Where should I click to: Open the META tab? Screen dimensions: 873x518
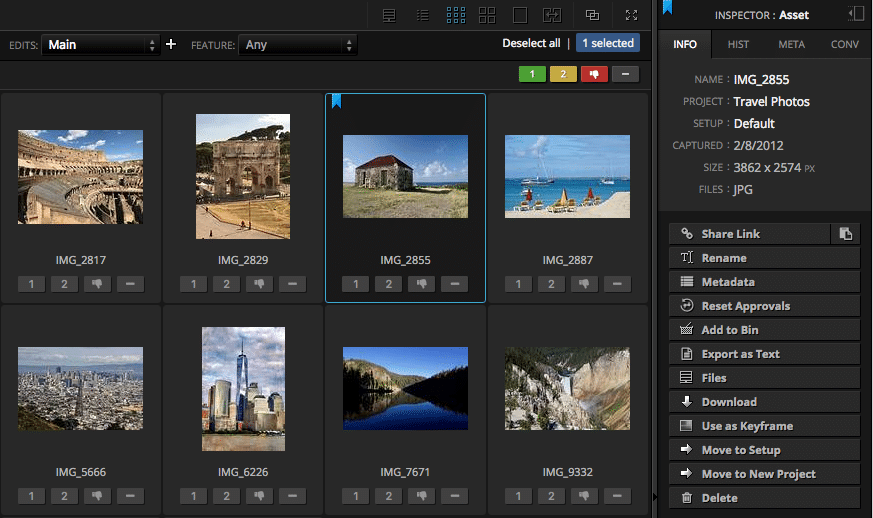(x=791, y=44)
